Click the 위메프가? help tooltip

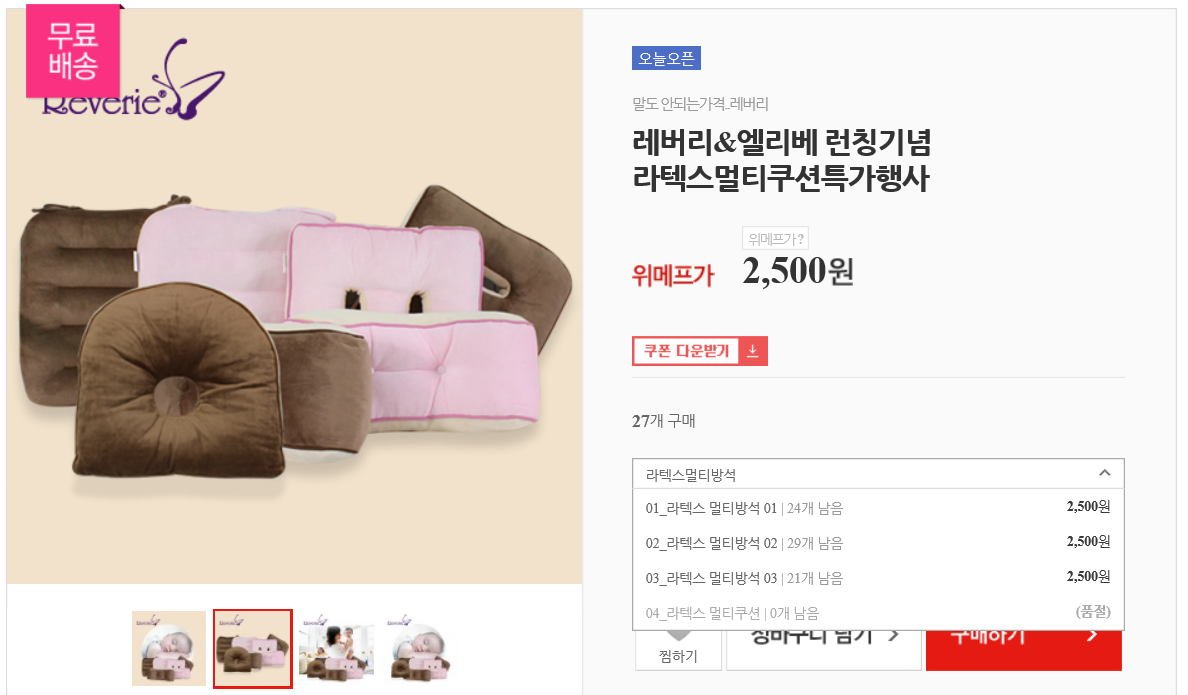(x=776, y=238)
